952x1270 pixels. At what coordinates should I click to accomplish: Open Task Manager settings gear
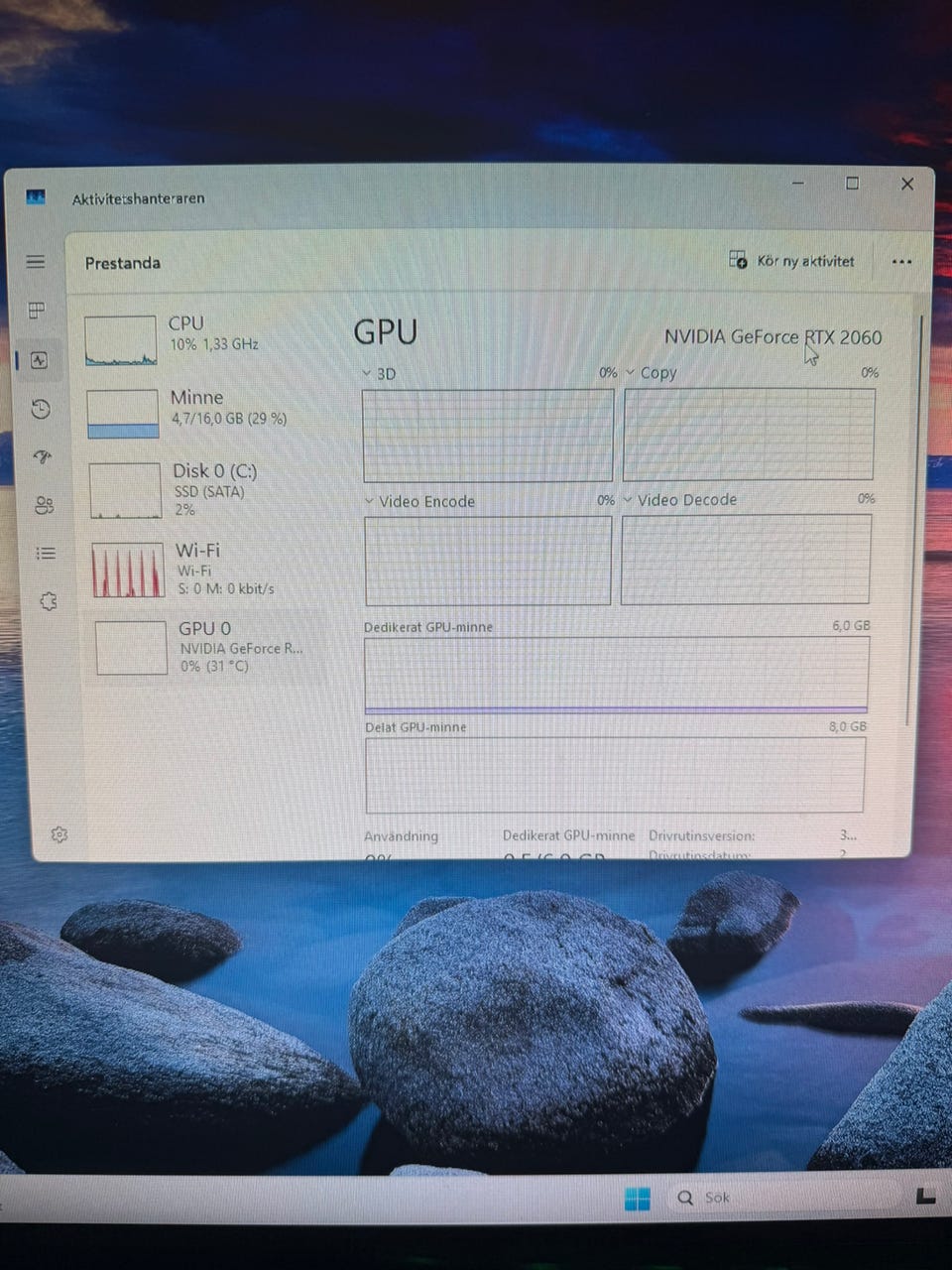click(59, 835)
